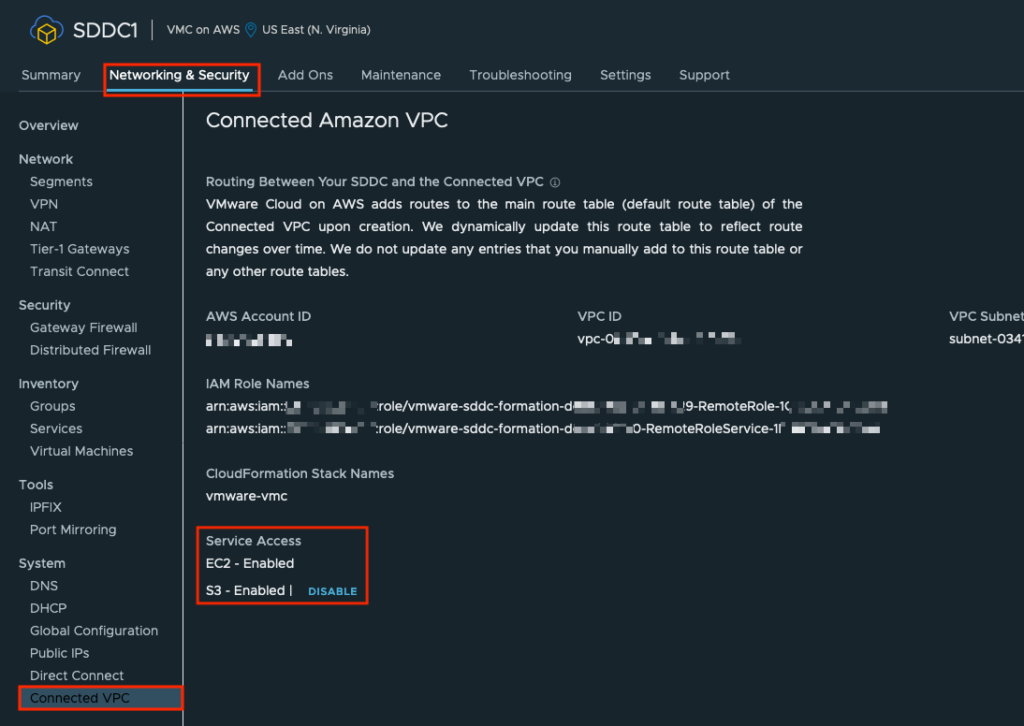1024x726 pixels.
Task: Click the VPC ID label
Action: (x=600, y=317)
